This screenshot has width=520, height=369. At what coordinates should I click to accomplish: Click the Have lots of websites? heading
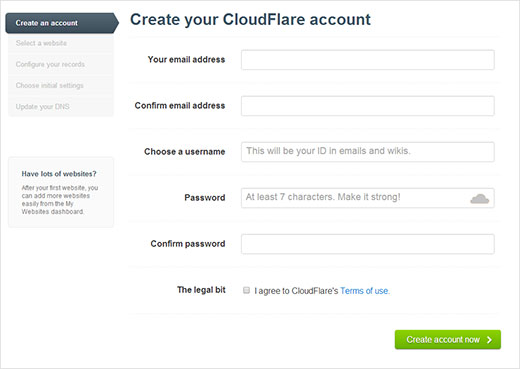coord(59,174)
